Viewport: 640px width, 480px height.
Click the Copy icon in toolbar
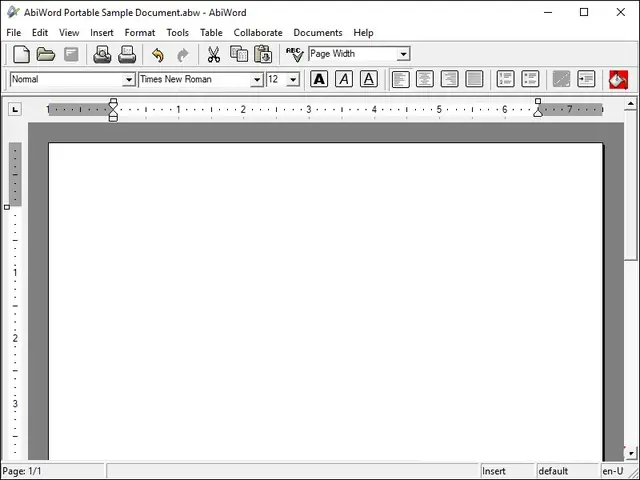[x=239, y=55]
